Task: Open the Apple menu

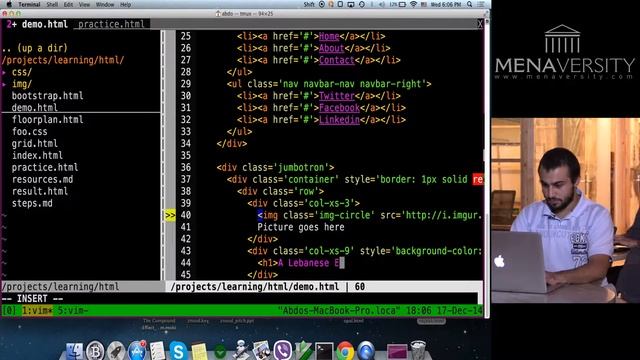Action: coord(9,4)
